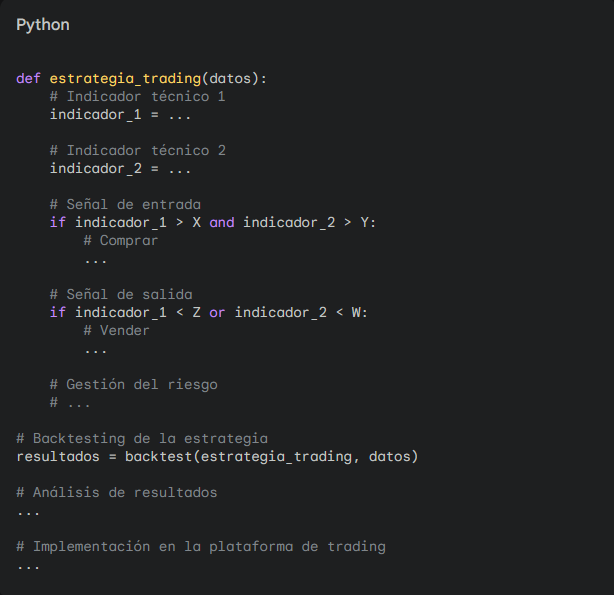This screenshot has width=614, height=595.
Task: Click the indicador_1 assignment line
Action: (x=120, y=114)
